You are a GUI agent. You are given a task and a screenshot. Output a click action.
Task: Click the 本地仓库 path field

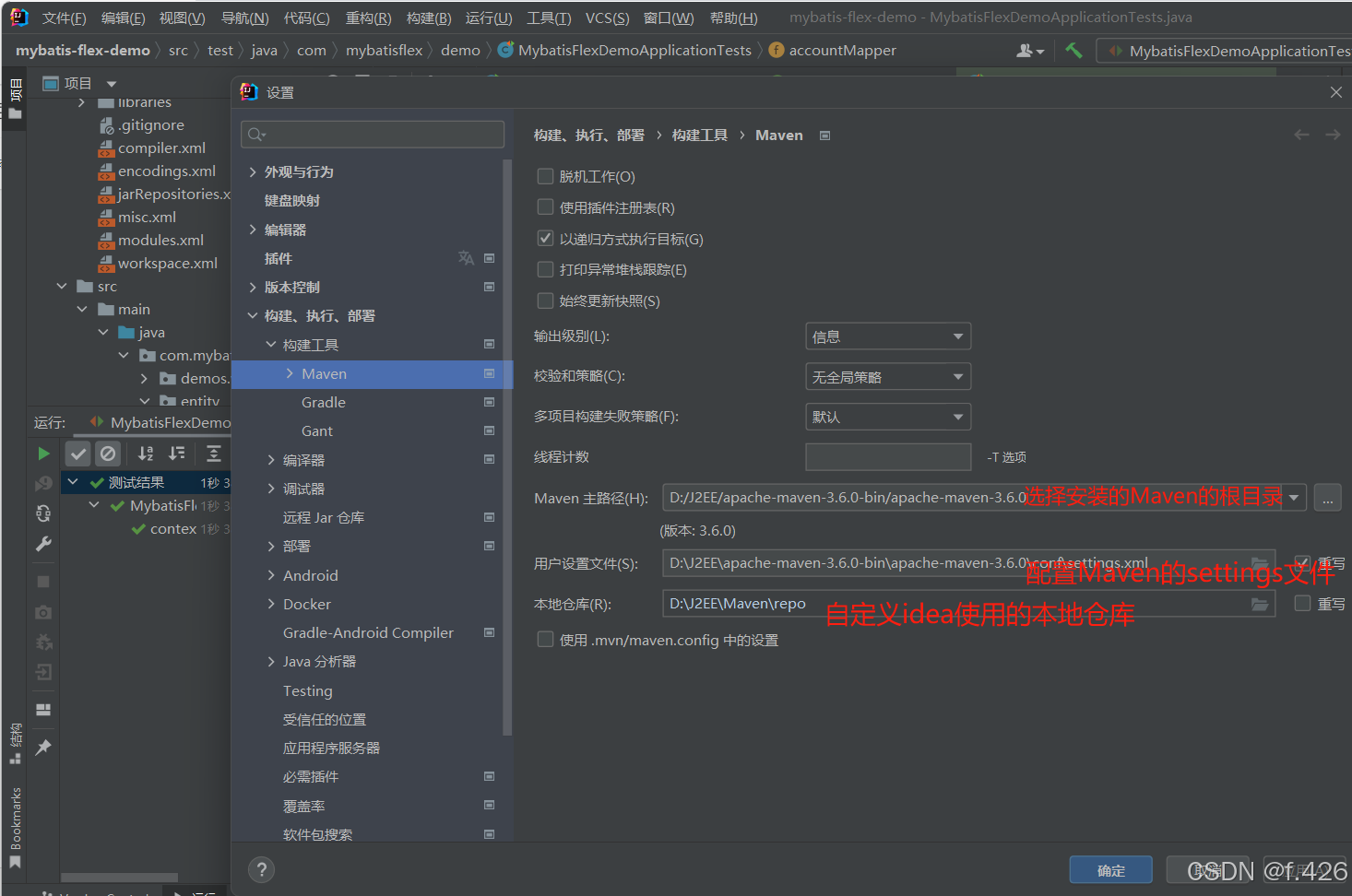[968, 604]
